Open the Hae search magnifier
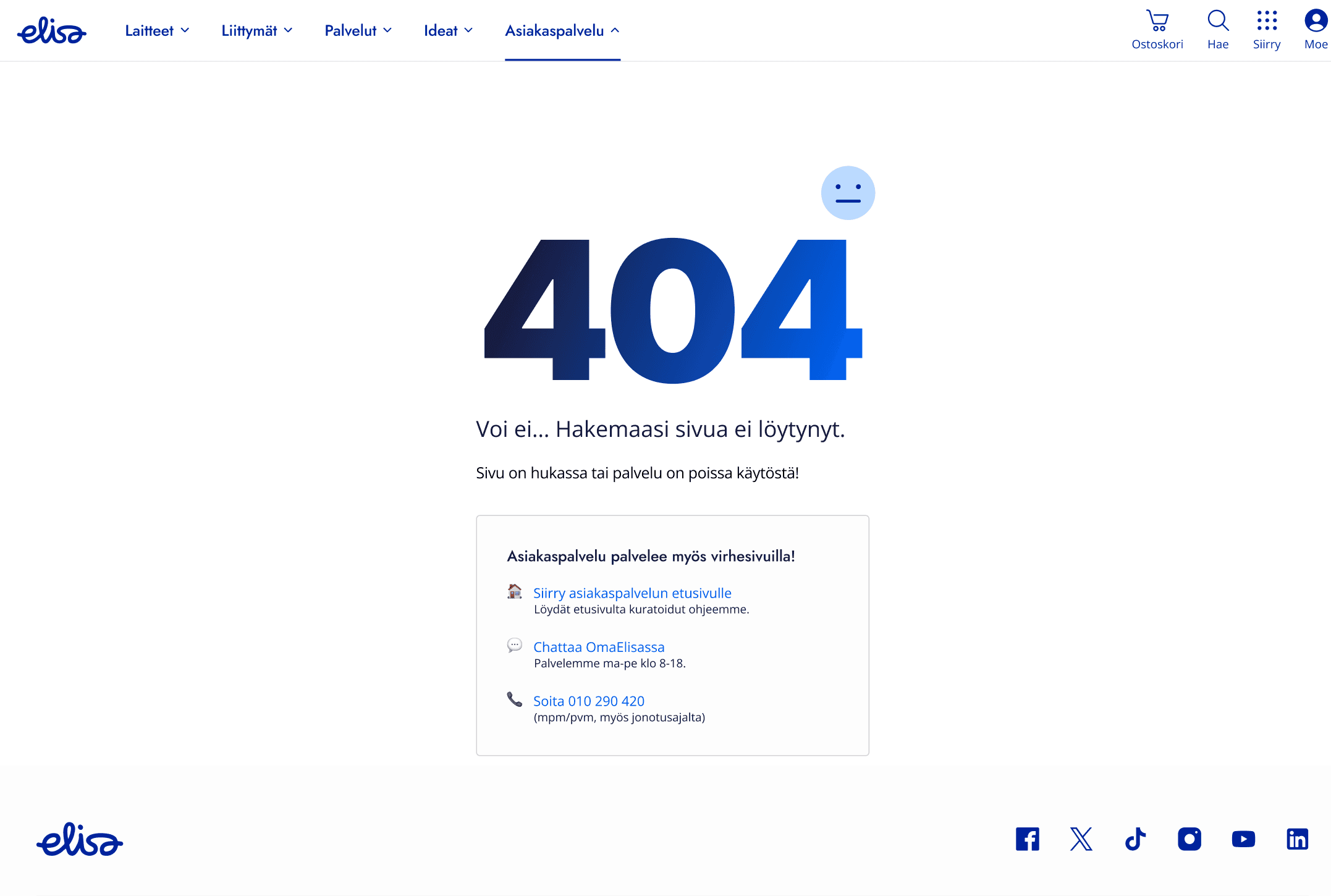 click(x=1218, y=30)
